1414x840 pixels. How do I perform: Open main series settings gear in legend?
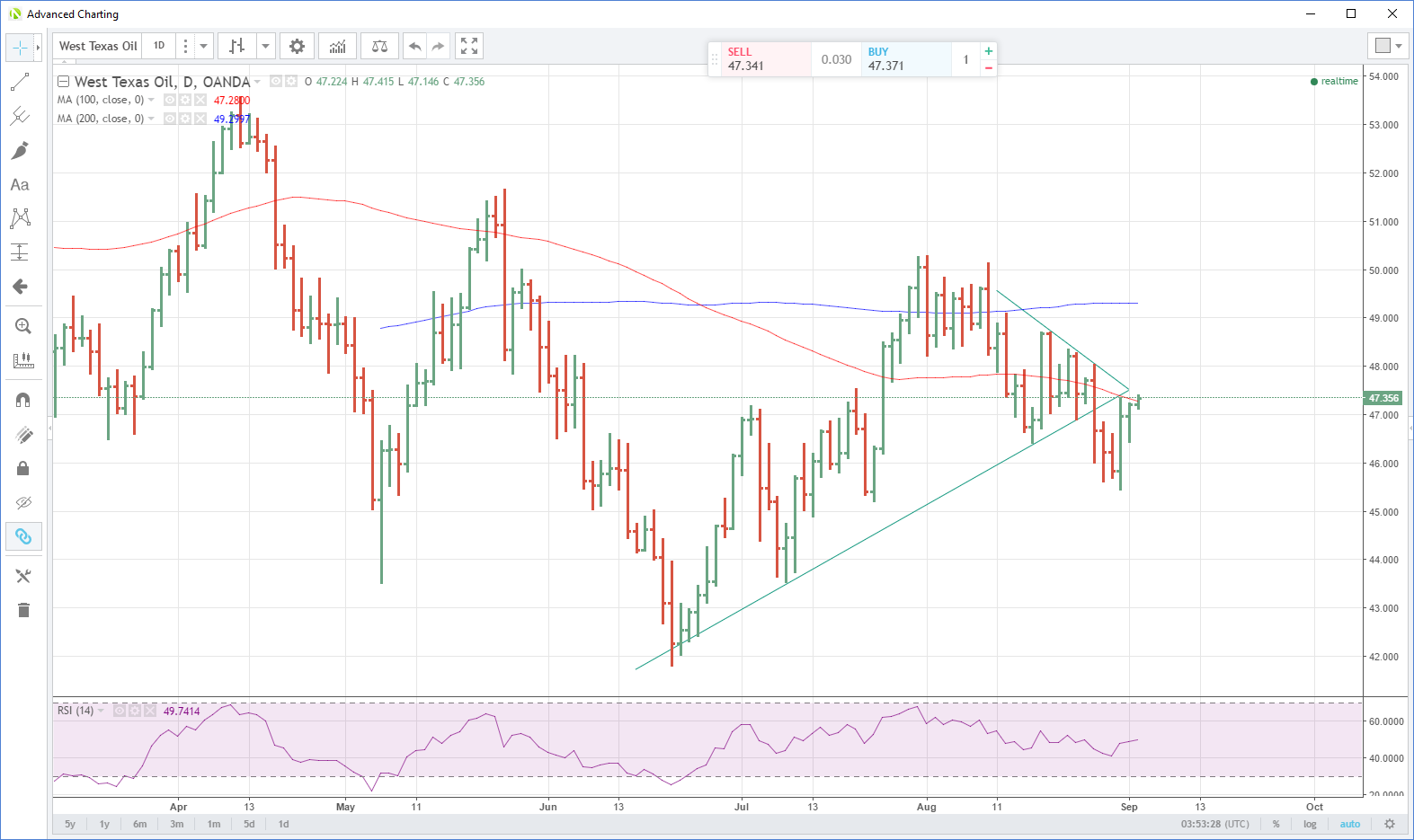click(x=291, y=81)
